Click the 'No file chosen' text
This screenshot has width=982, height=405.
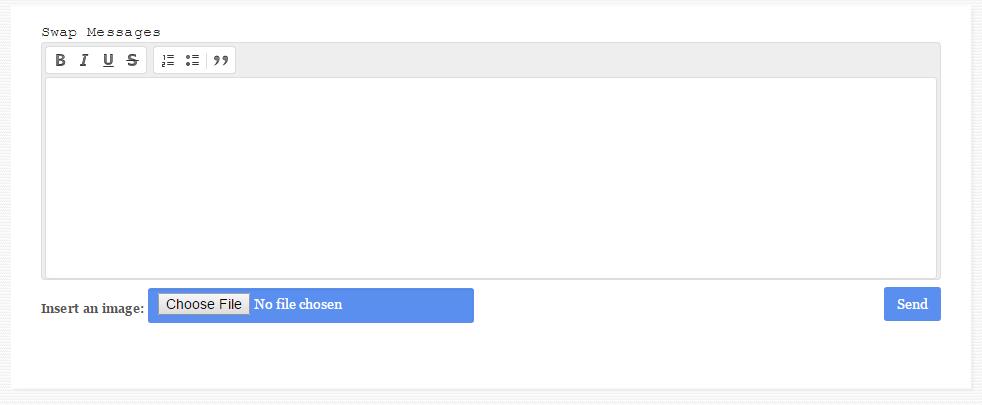pyautogui.click(x=298, y=305)
